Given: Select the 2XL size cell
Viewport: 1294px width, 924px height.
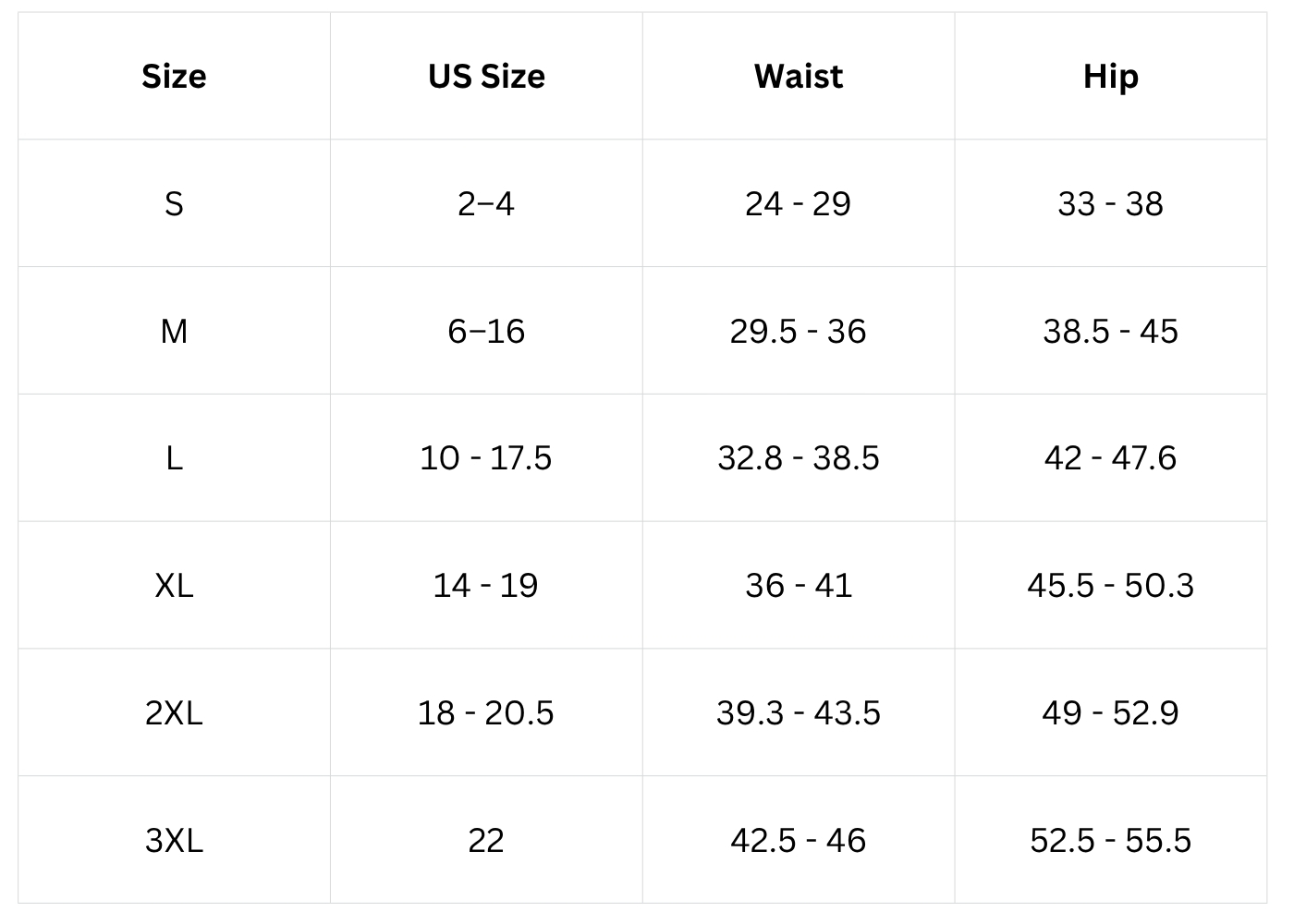Looking at the screenshot, I should click(174, 712).
